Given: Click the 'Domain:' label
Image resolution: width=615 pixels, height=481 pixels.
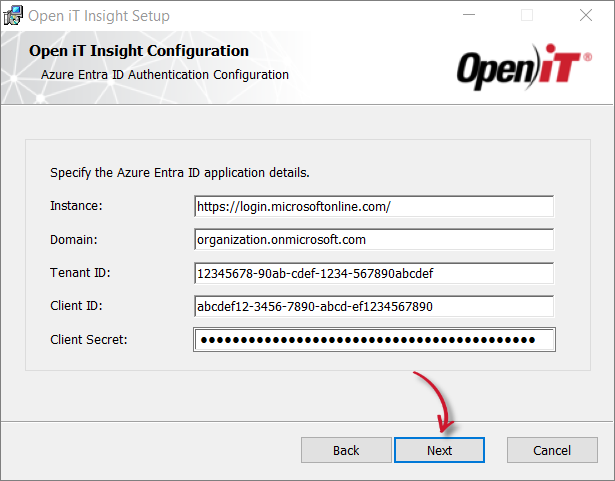Looking at the screenshot, I should coord(74,239).
